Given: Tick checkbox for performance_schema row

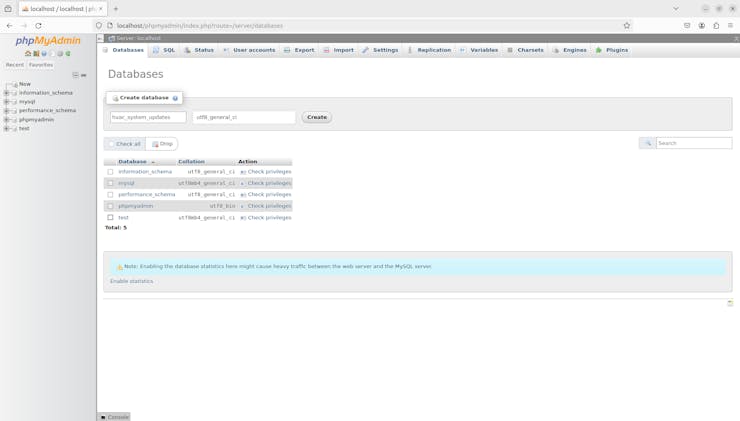Looking at the screenshot, I should [110, 194].
